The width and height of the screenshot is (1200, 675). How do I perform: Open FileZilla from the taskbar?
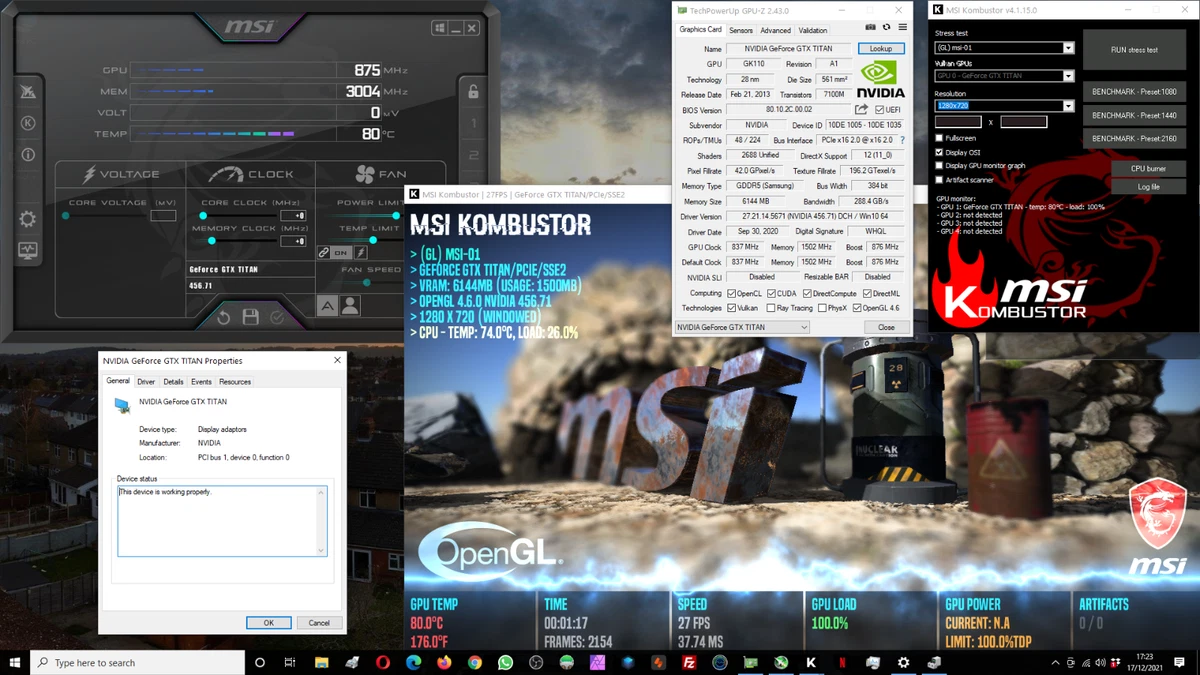[689, 662]
